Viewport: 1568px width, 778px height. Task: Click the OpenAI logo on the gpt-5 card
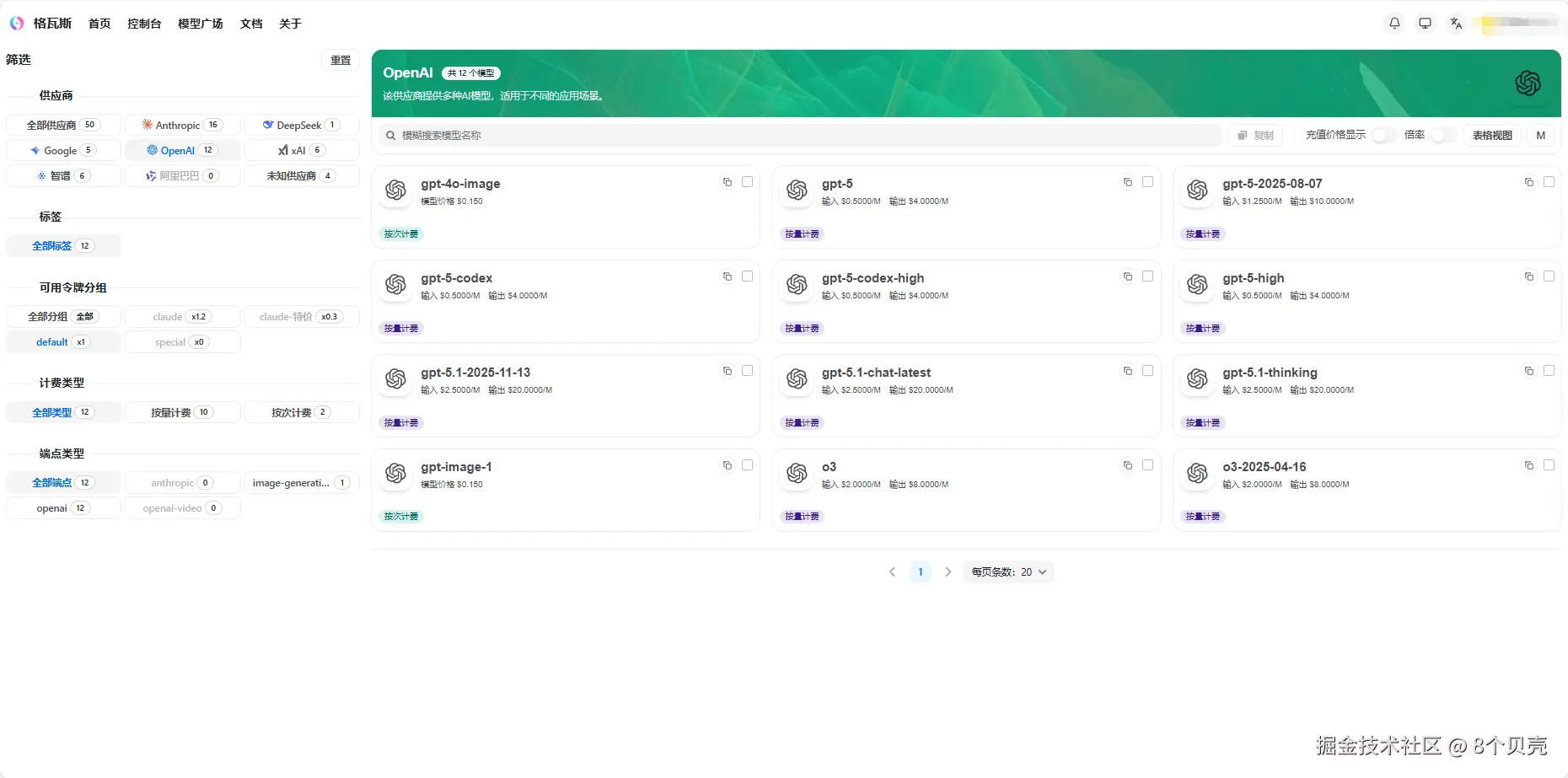click(797, 190)
